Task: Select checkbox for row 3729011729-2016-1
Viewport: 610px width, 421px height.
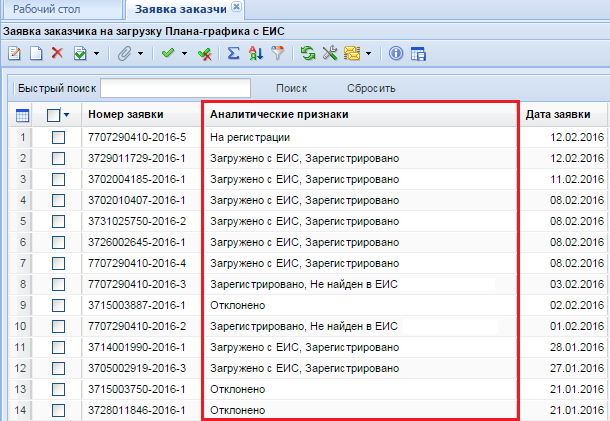Action: tap(58, 158)
